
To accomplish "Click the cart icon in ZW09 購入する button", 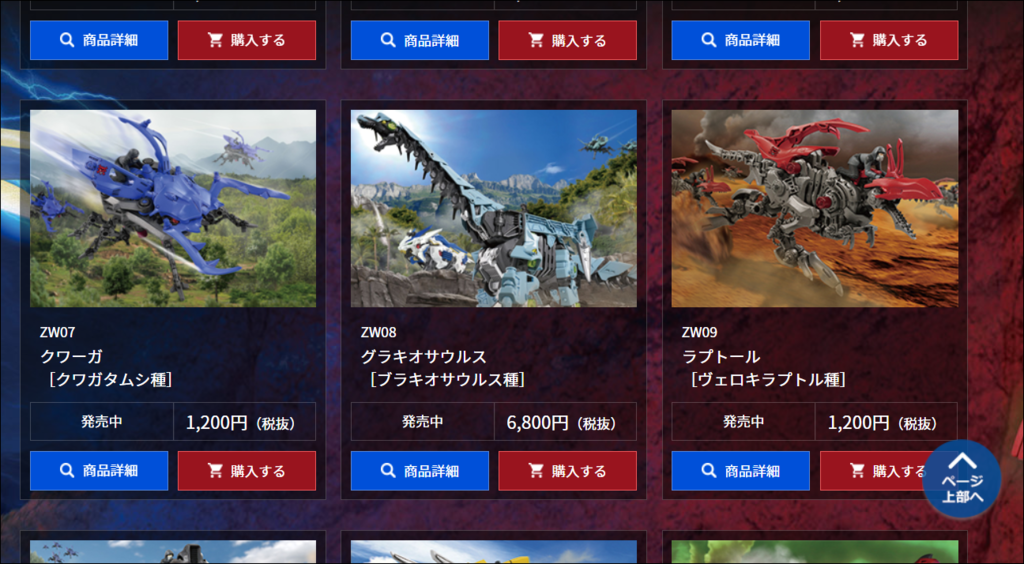I will pos(857,471).
